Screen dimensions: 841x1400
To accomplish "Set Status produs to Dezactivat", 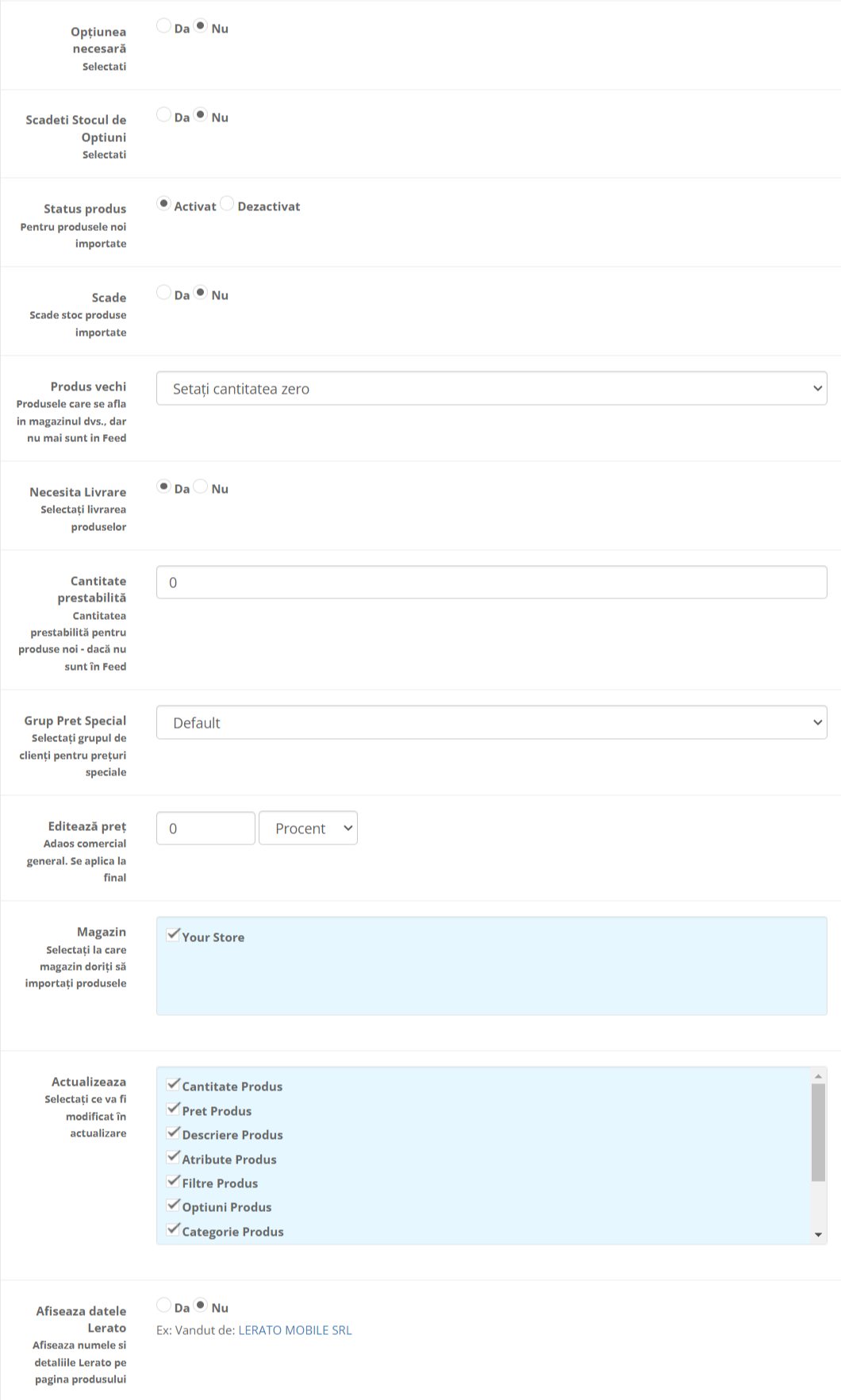I will click(x=227, y=204).
